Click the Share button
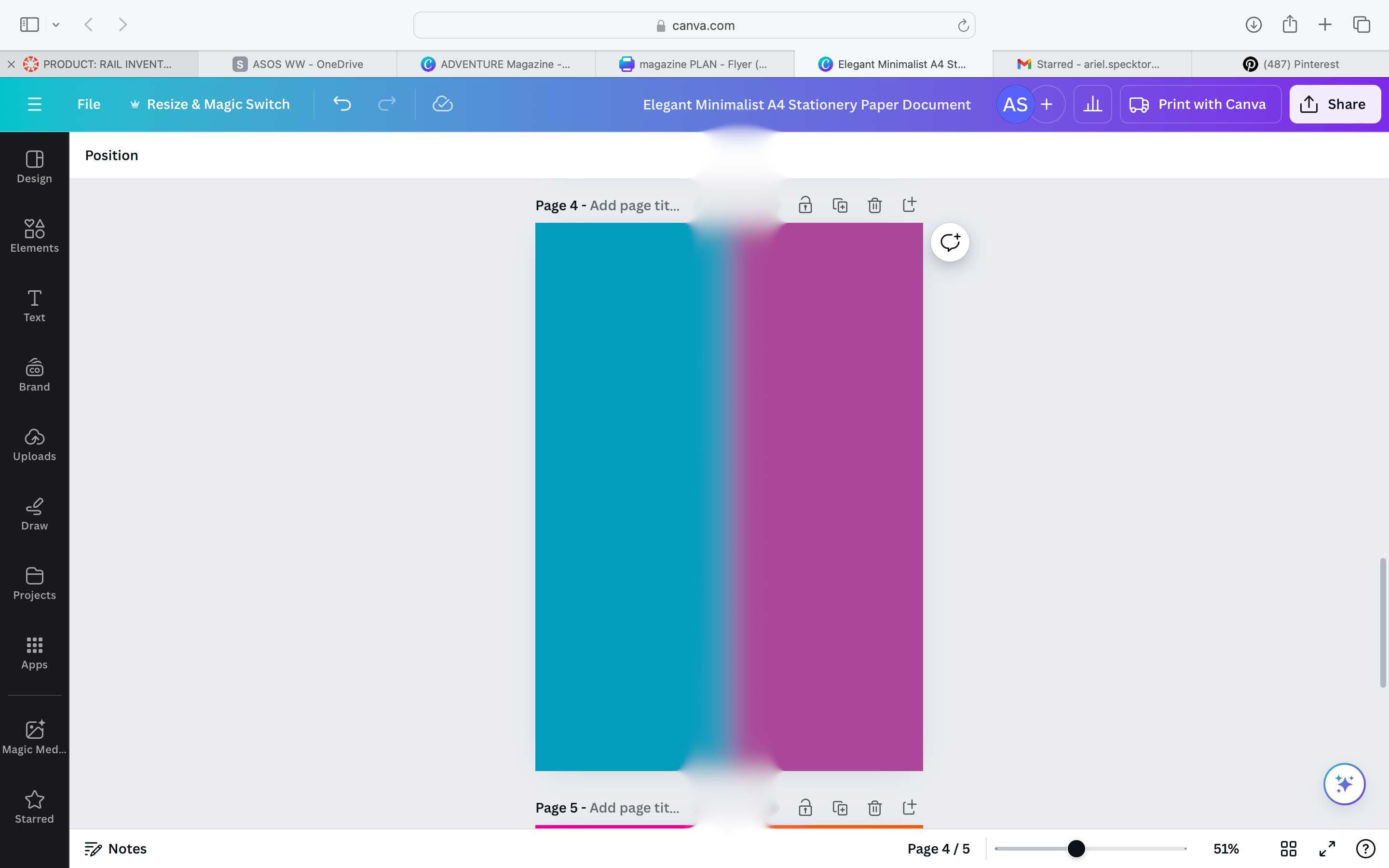Viewport: 1389px width, 868px height. coord(1334,104)
